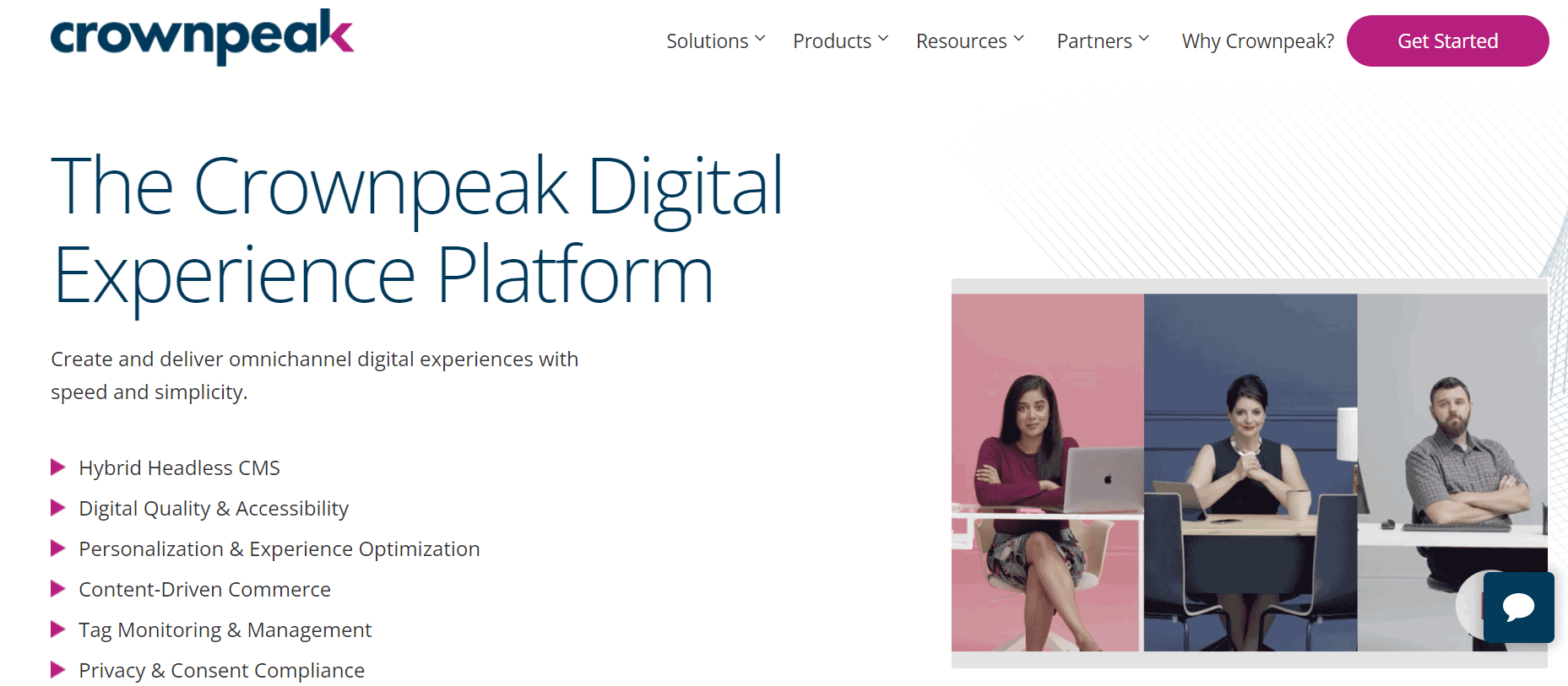Open Digital Quality & Accessibility link
1568x686 pixels.
[214, 508]
